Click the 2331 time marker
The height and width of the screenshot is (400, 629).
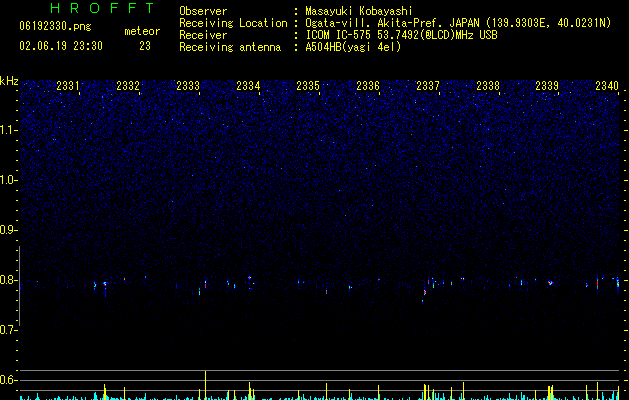pyautogui.click(x=68, y=86)
